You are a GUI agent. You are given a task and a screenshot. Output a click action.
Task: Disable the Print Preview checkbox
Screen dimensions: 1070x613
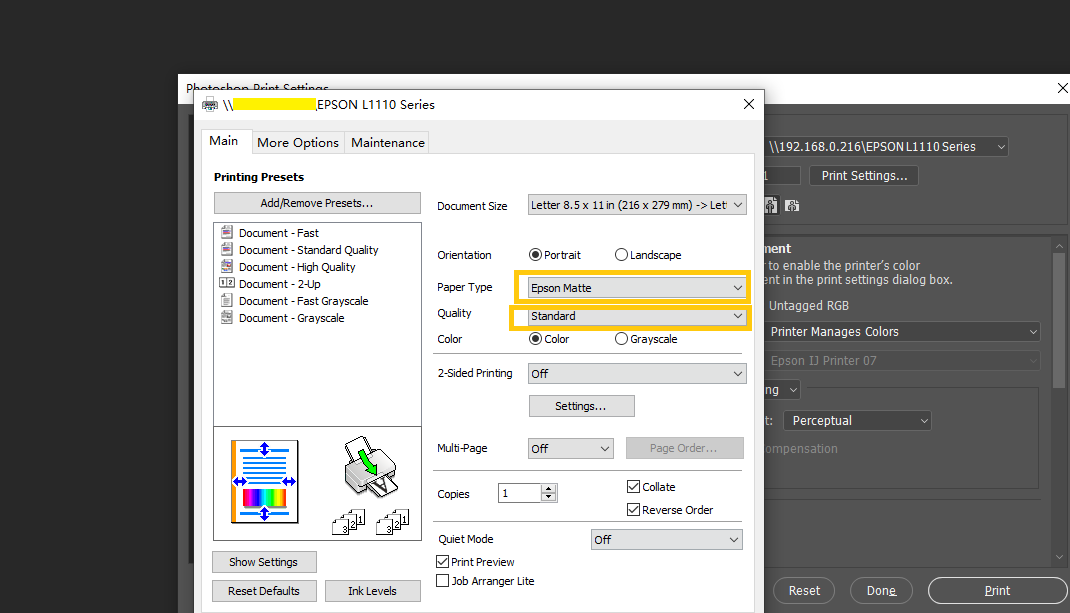(442, 562)
